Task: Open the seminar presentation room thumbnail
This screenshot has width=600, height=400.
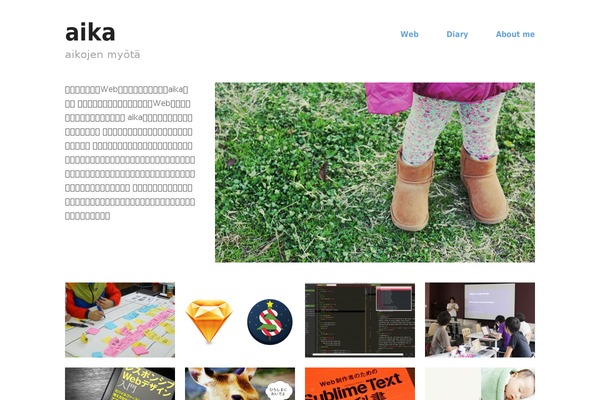Action: tap(480, 320)
